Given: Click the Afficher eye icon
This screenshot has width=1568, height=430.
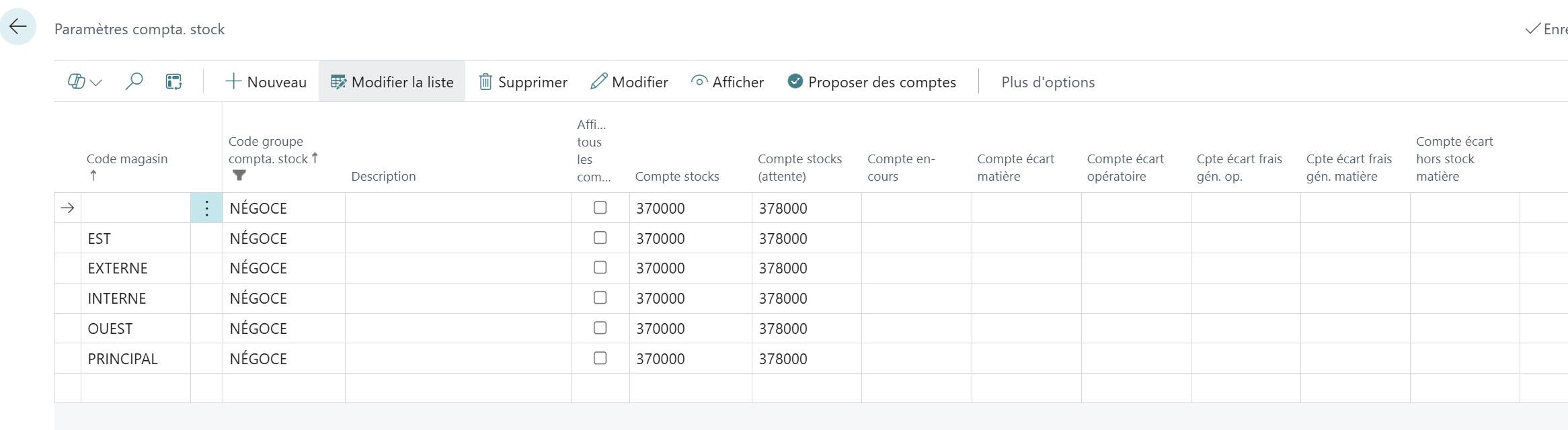Looking at the screenshot, I should pyautogui.click(x=699, y=81).
